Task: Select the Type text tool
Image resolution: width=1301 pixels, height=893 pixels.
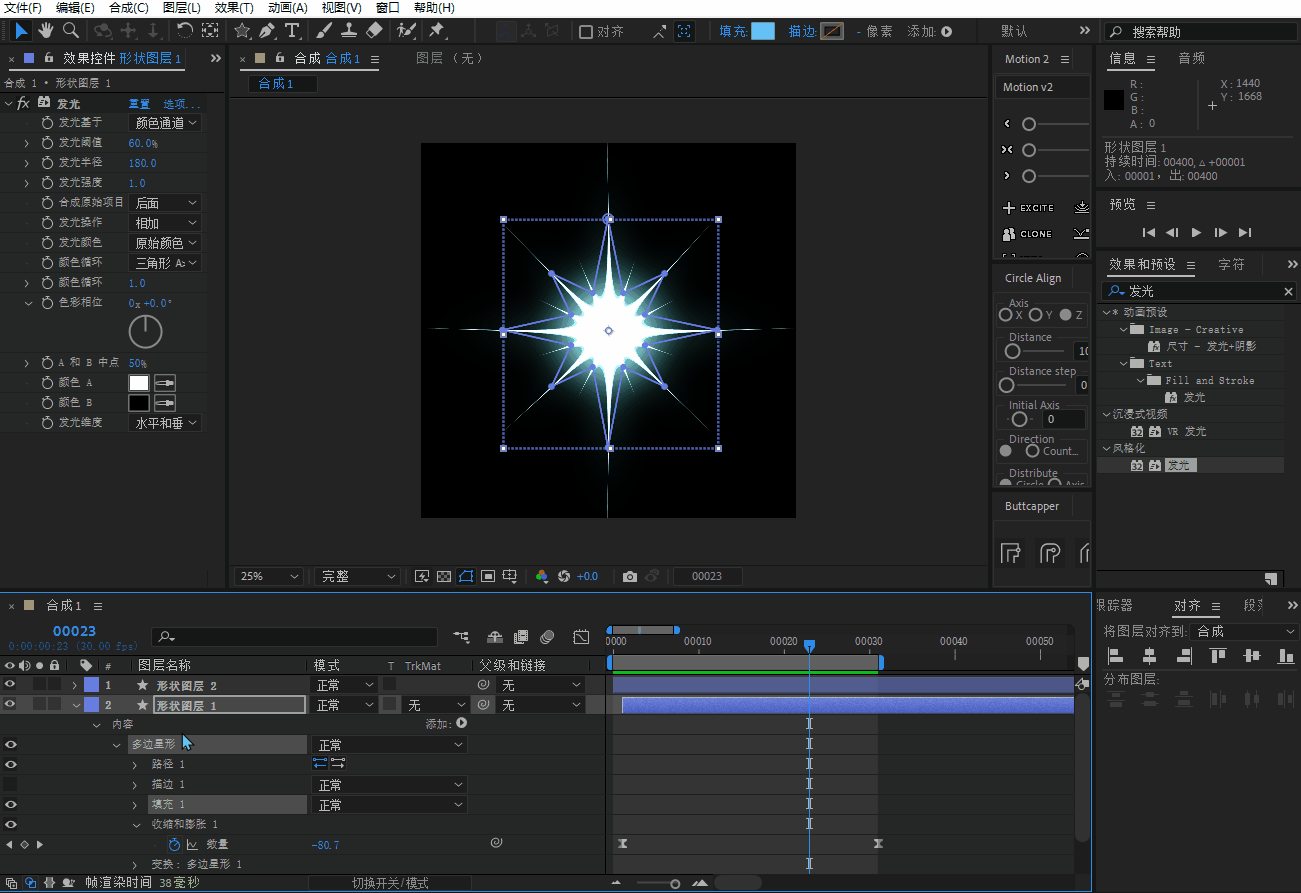Action: [292, 31]
